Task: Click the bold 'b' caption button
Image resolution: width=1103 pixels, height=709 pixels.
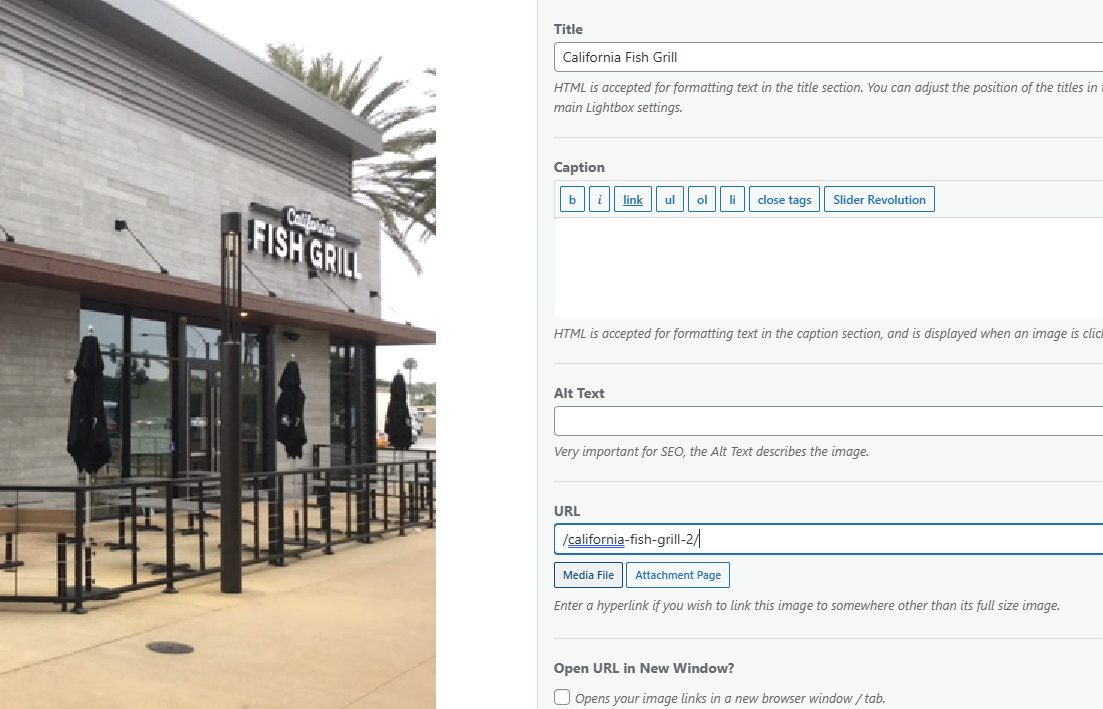Action: [x=572, y=200]
